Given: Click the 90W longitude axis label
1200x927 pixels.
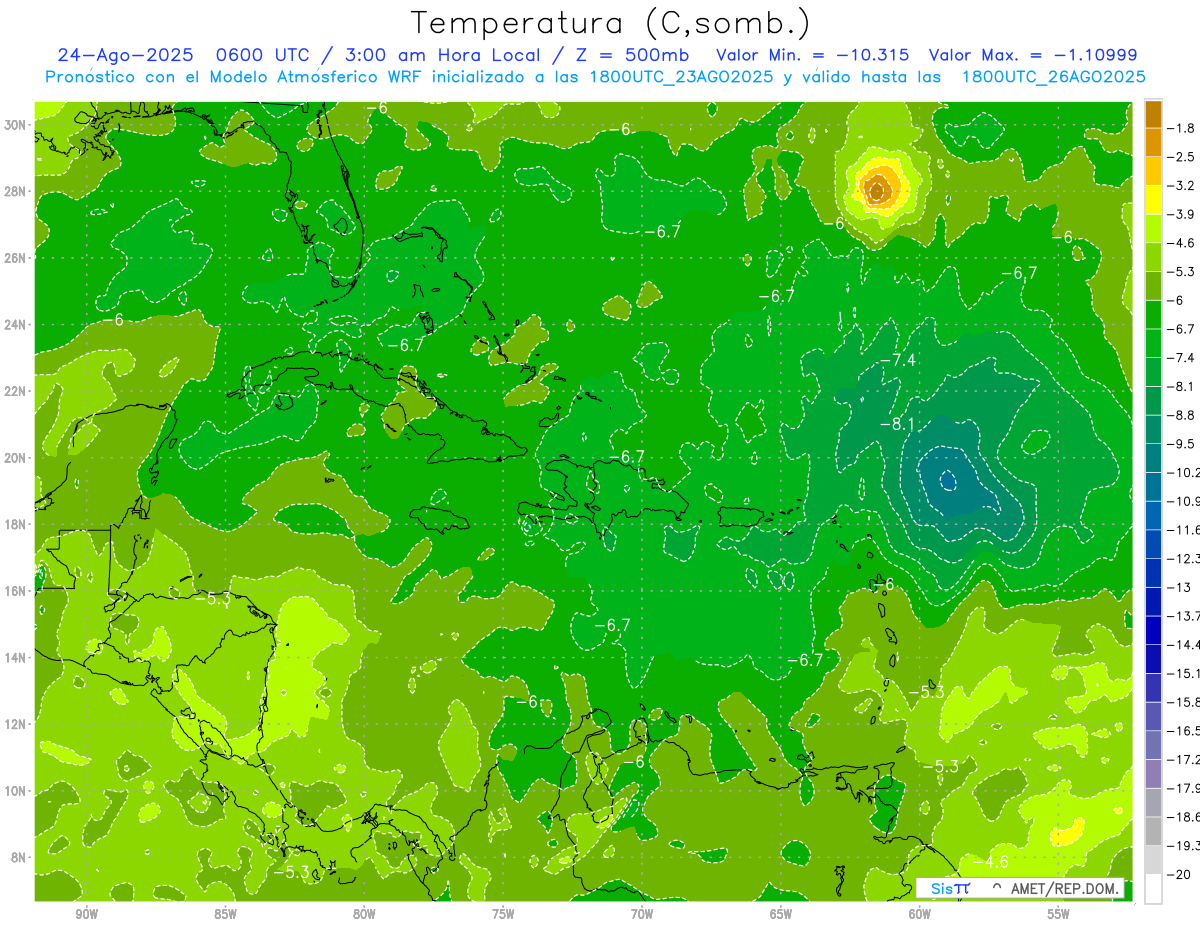Looking at the screenshot, I should point(87,913).
